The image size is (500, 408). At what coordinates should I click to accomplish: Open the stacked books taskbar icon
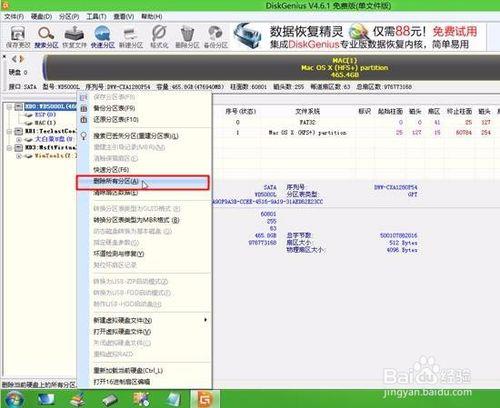[77, 399]
